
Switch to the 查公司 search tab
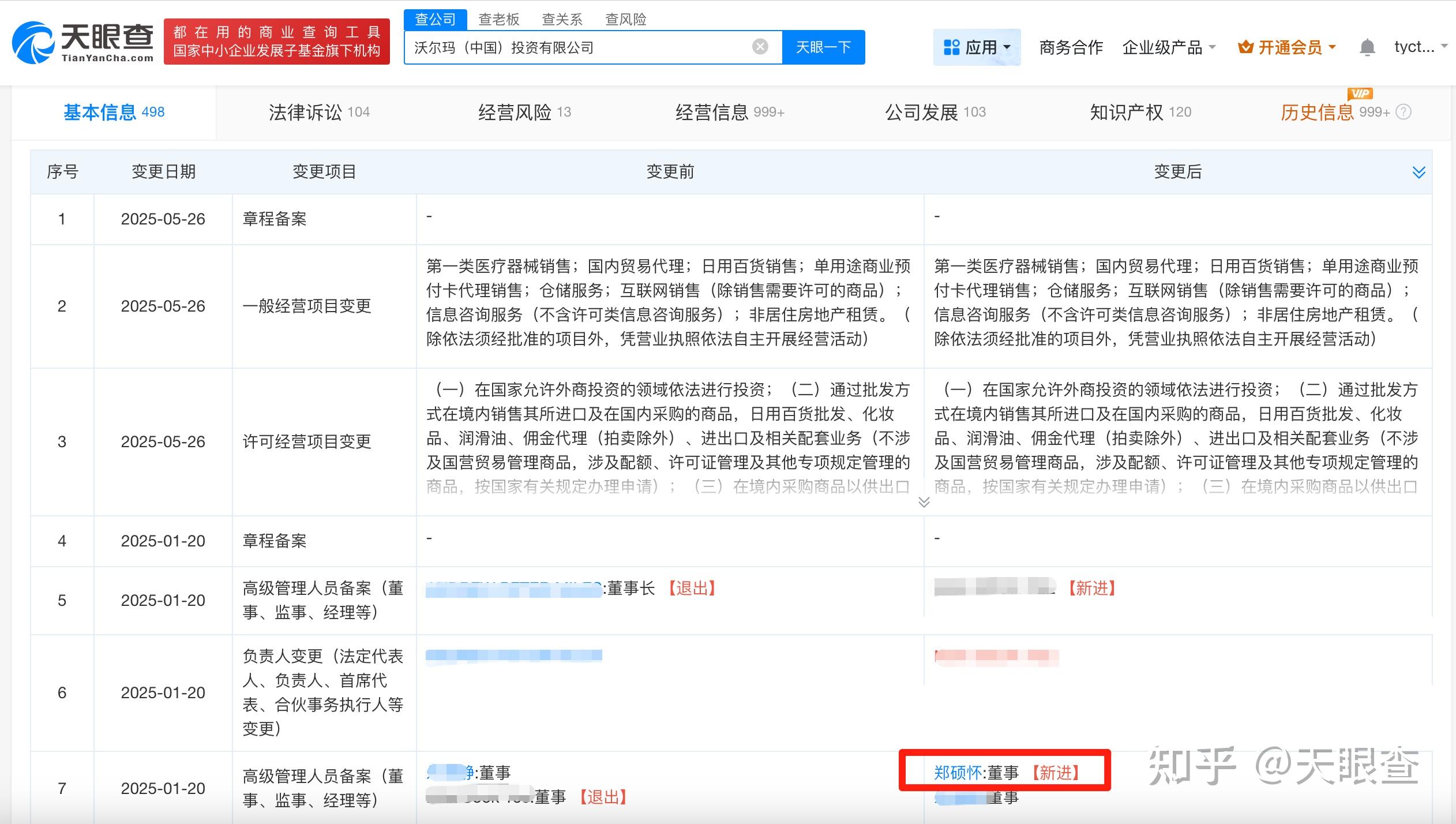[x=435, y=19]
